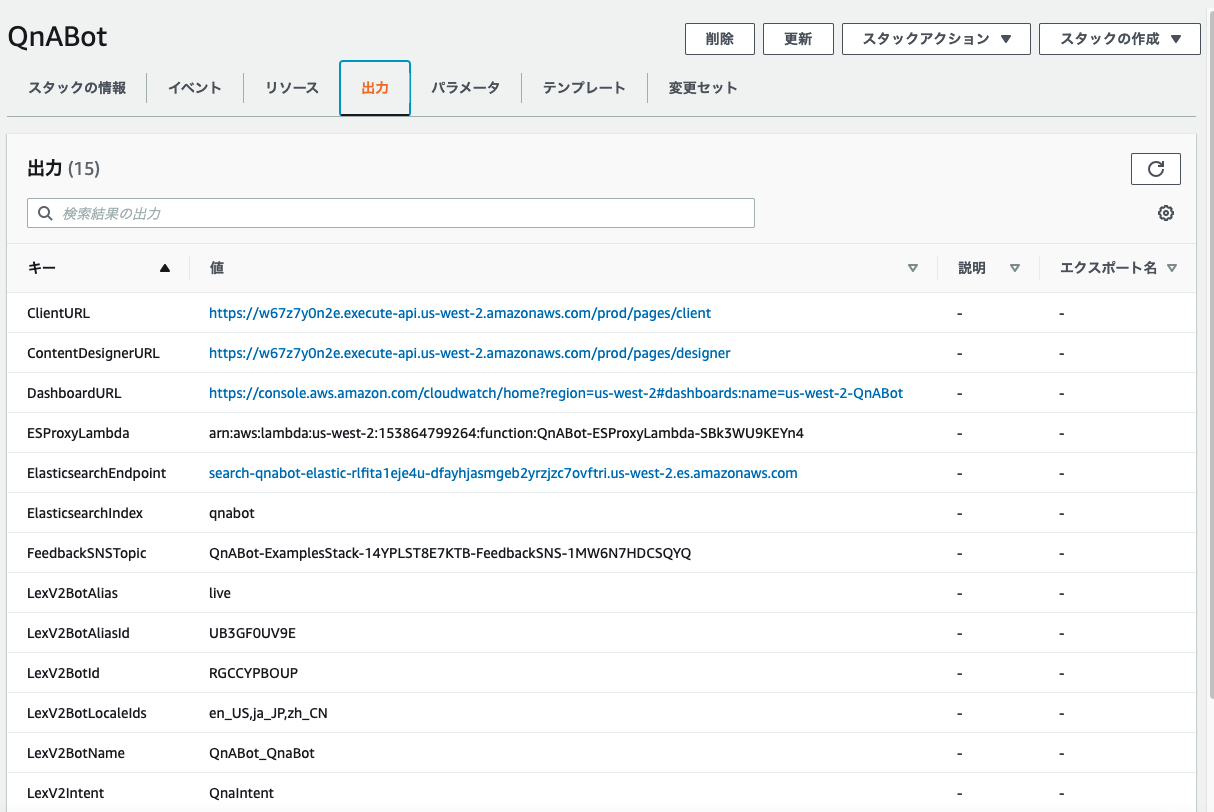Open the table preferences gear icon

click(1165, 213)
